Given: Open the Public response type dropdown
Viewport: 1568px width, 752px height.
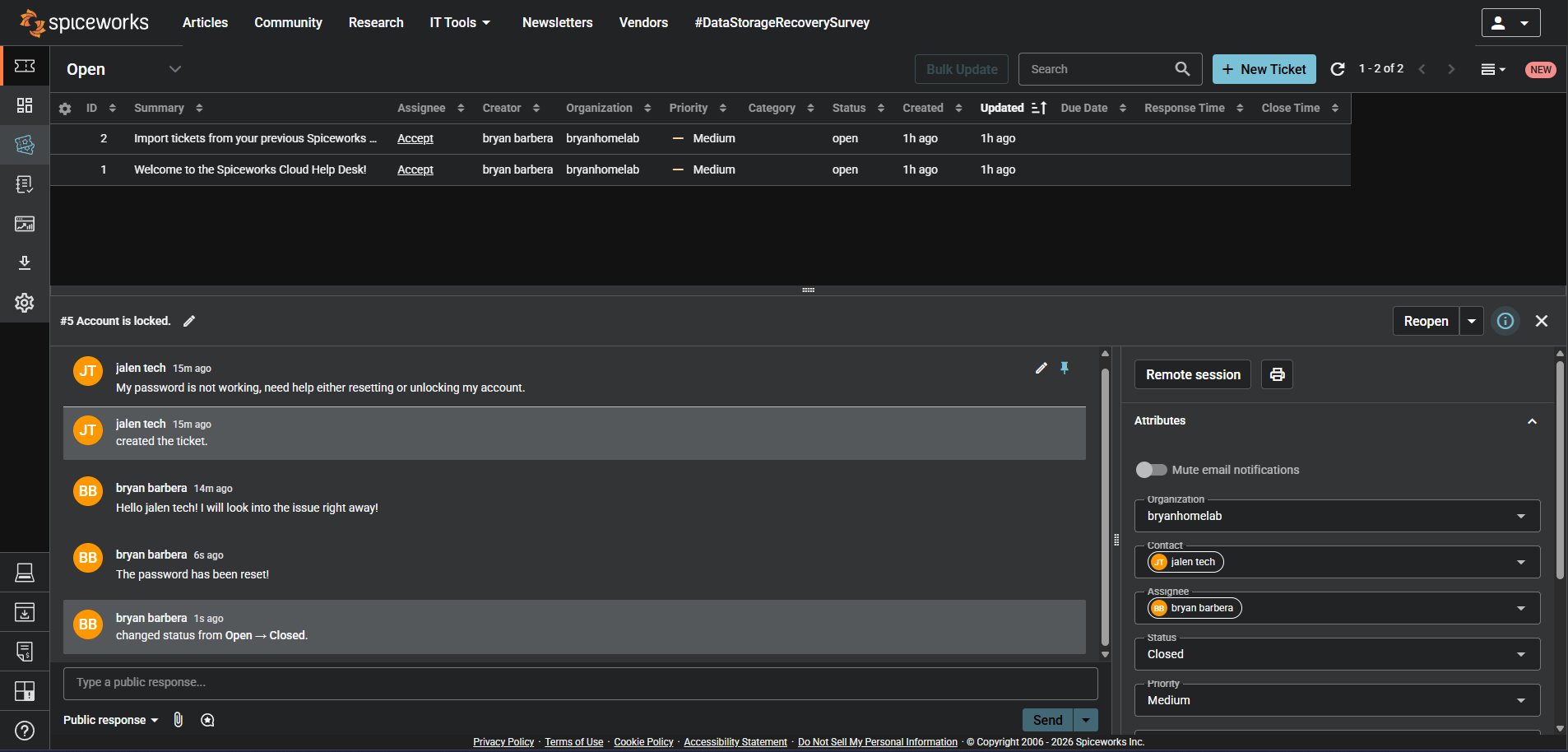Looking at the screenshot, I should (x=111, y=720).
